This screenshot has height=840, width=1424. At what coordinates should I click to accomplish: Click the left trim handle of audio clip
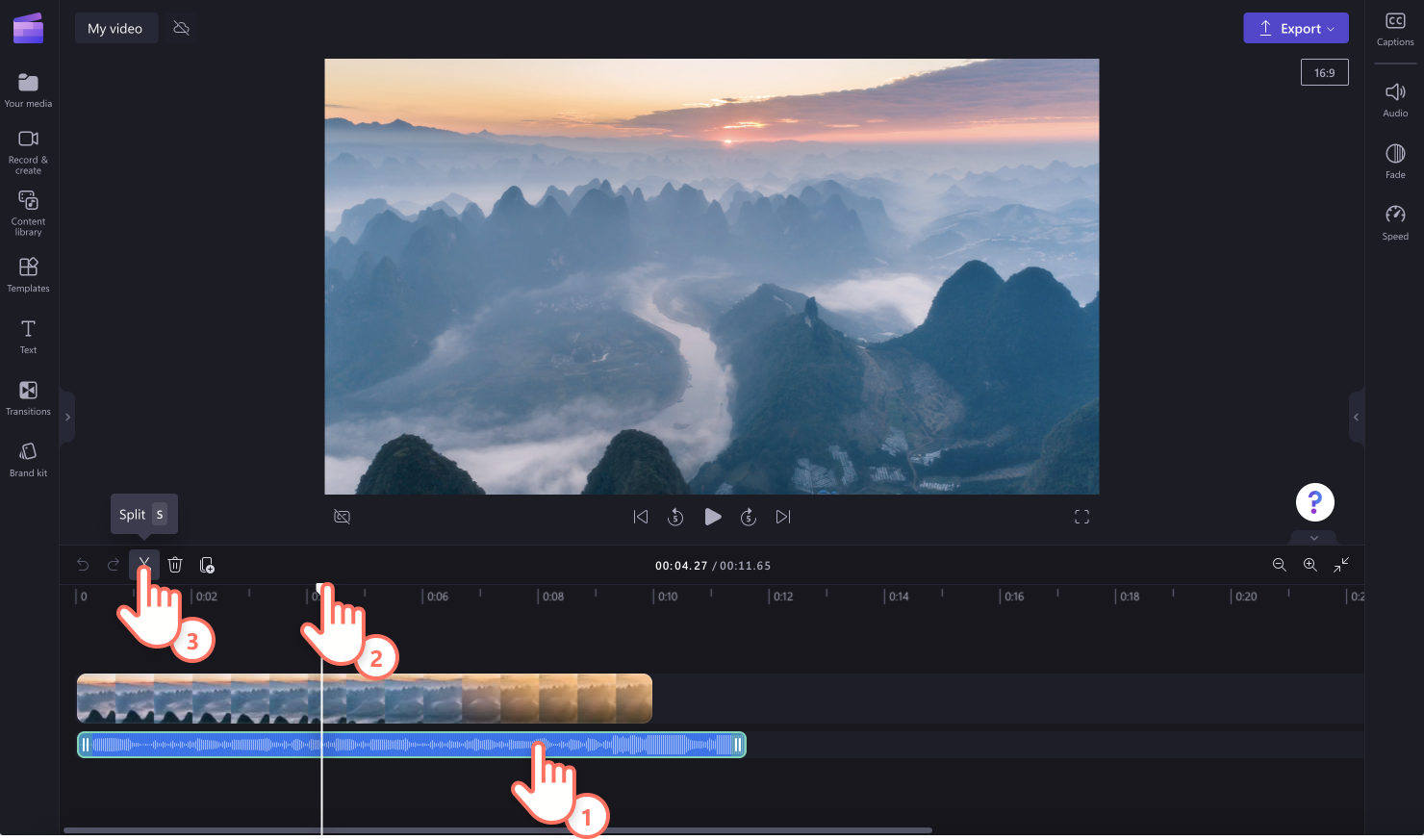click(86, 745)
